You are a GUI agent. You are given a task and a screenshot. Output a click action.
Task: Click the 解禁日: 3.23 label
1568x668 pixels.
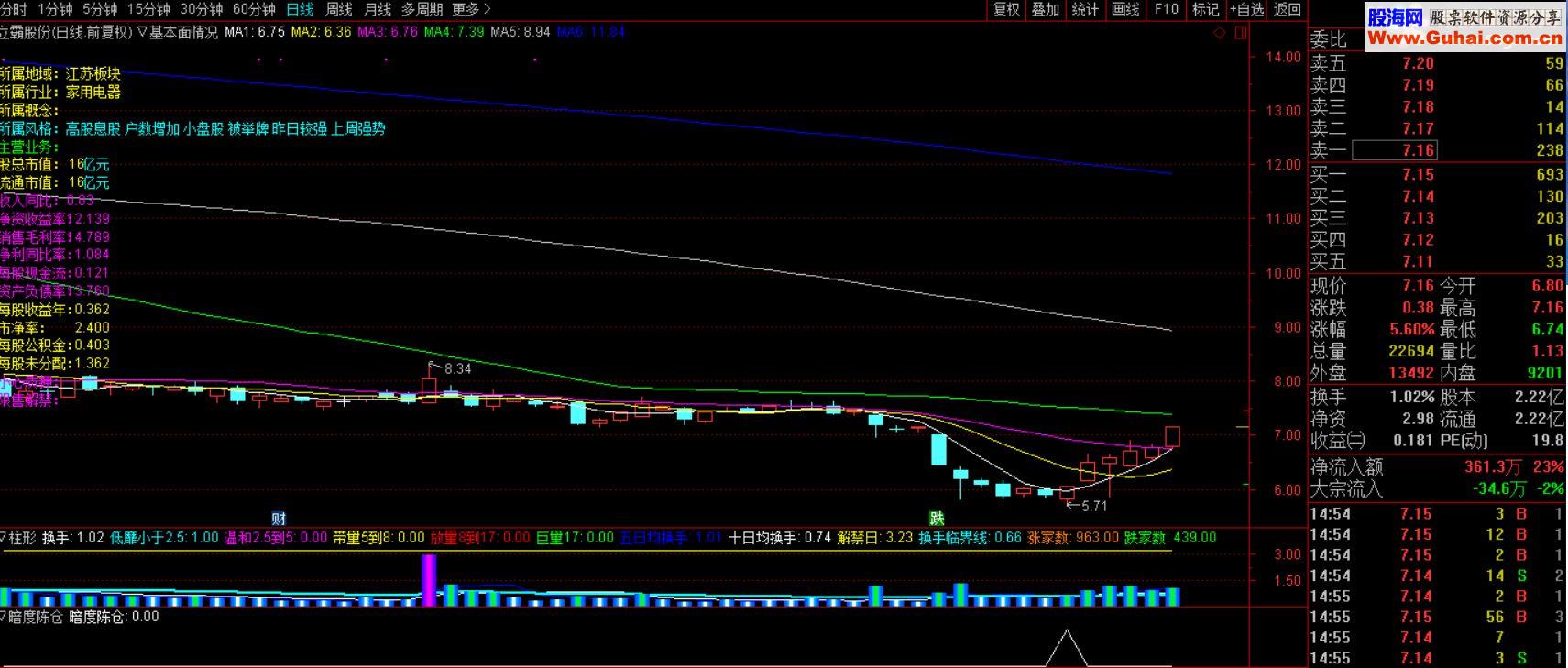pos(875,538)
